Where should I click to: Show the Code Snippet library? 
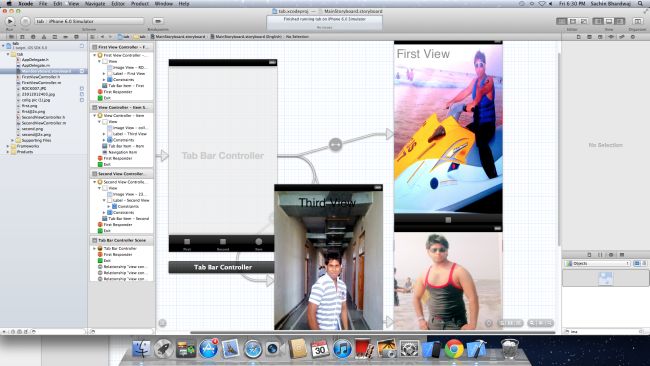tap(600, 255)
